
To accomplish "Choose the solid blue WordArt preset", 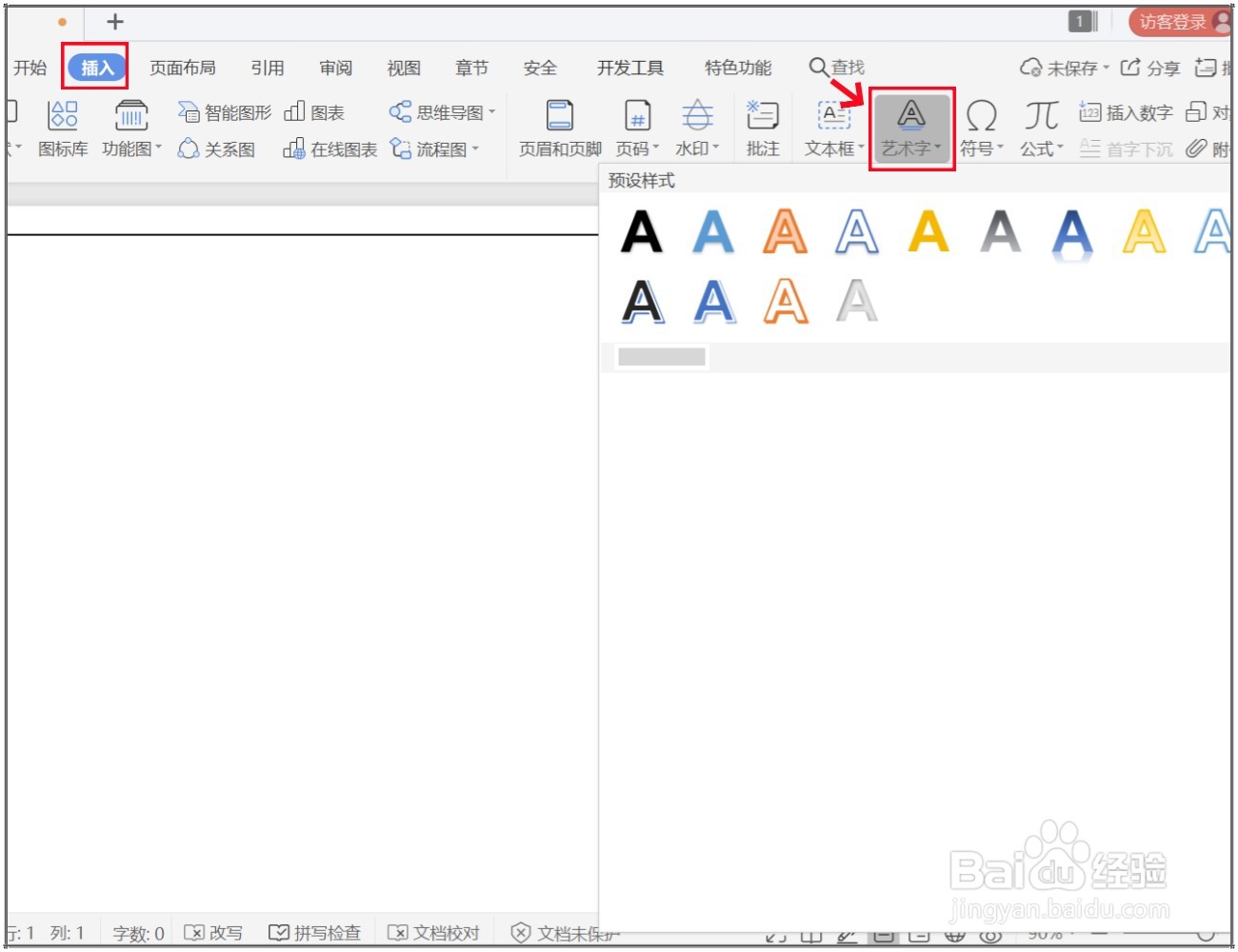I will 712,231.
